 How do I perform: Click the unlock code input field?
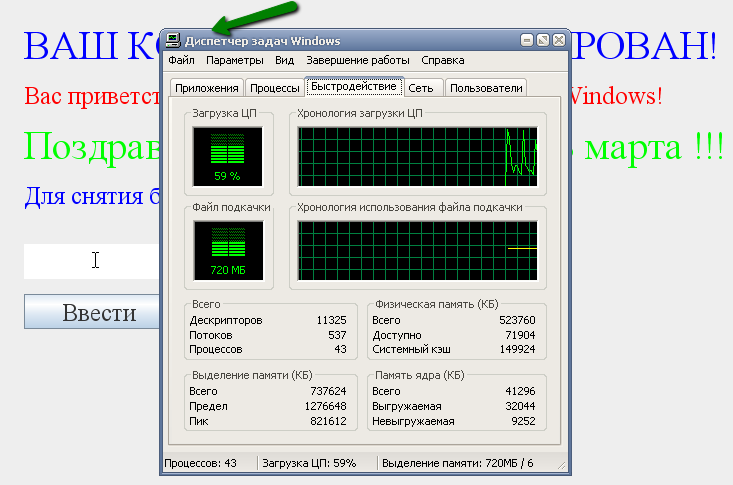(x=92, y=261)
